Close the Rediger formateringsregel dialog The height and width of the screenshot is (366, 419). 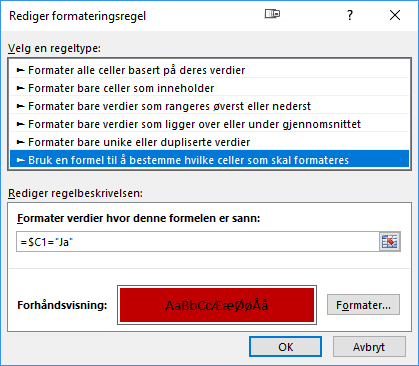click(395, 15)
